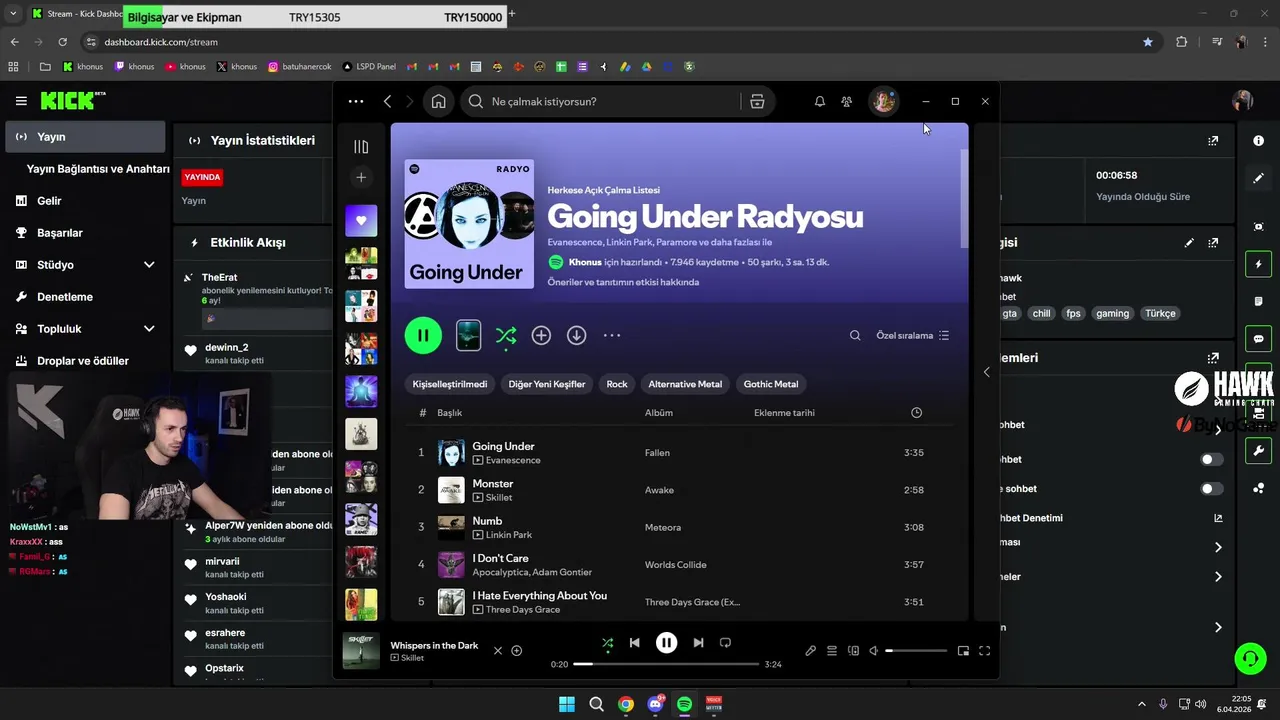Open Özel sıralama sort dropdown
The image size is (1280, 720).
click(x=912, y=336)
